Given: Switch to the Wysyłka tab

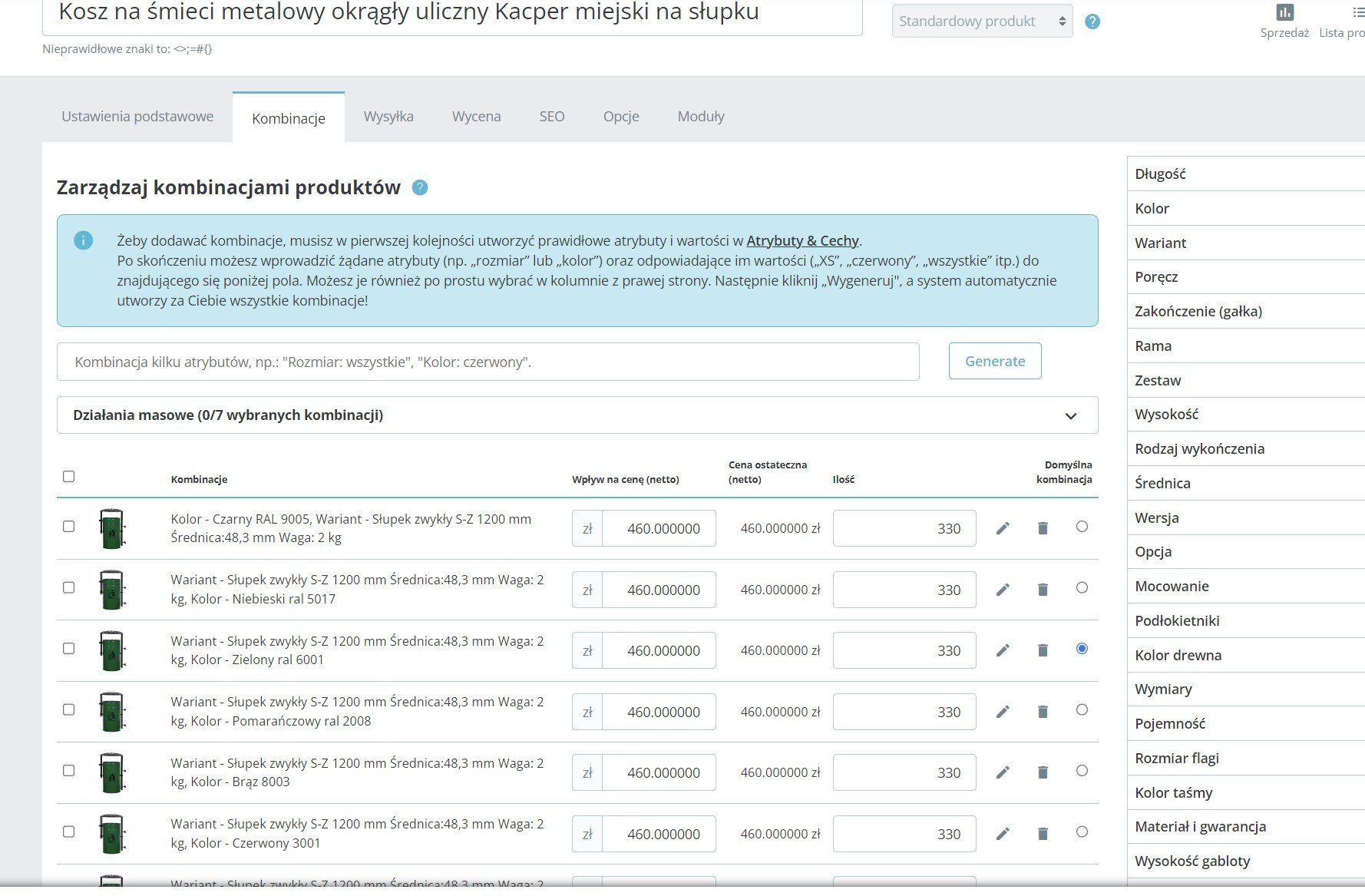Looking at the screenshot, I should (388, 117).
